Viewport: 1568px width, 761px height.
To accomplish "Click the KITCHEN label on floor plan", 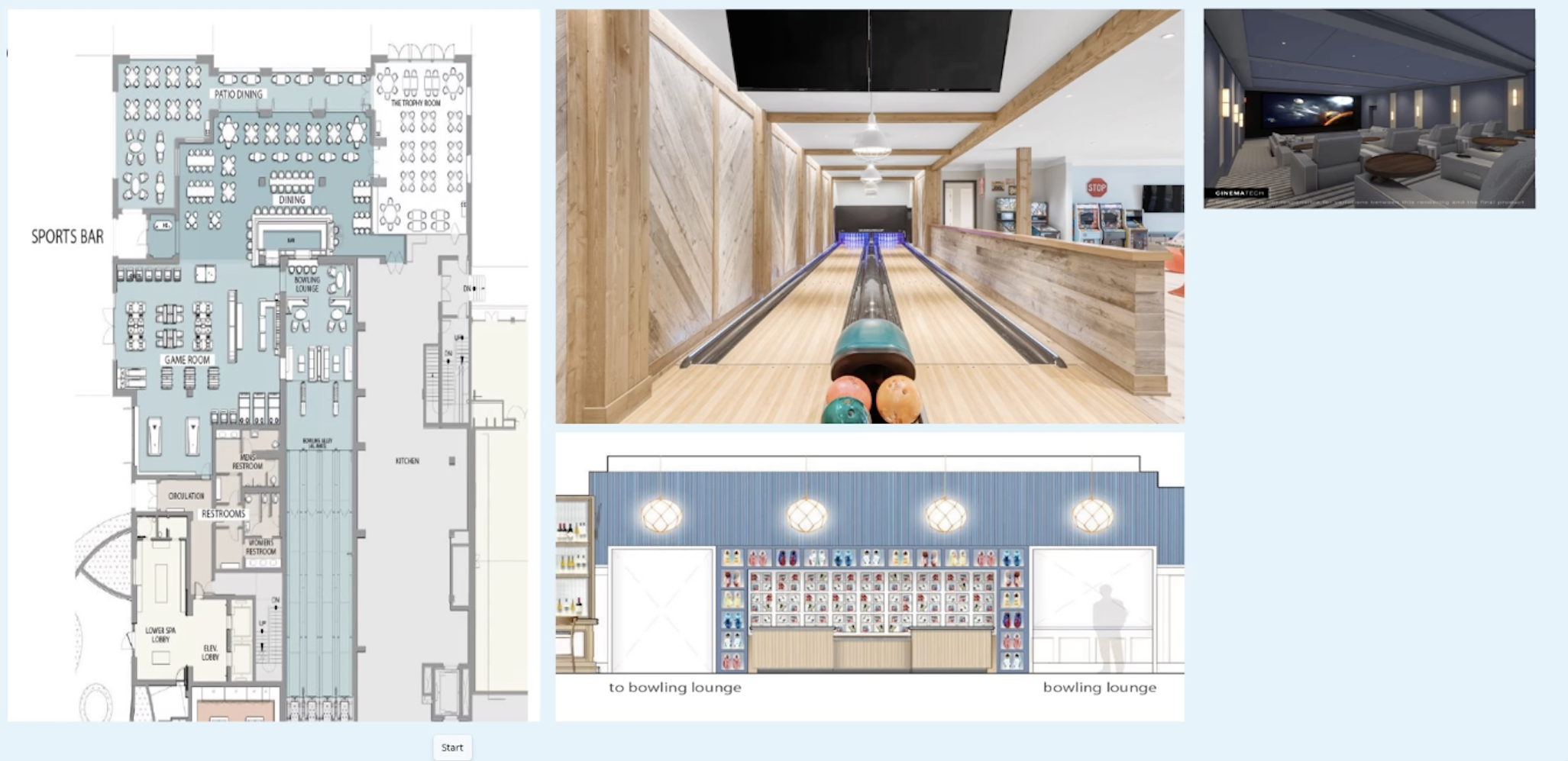I will [x=407, y=461].
